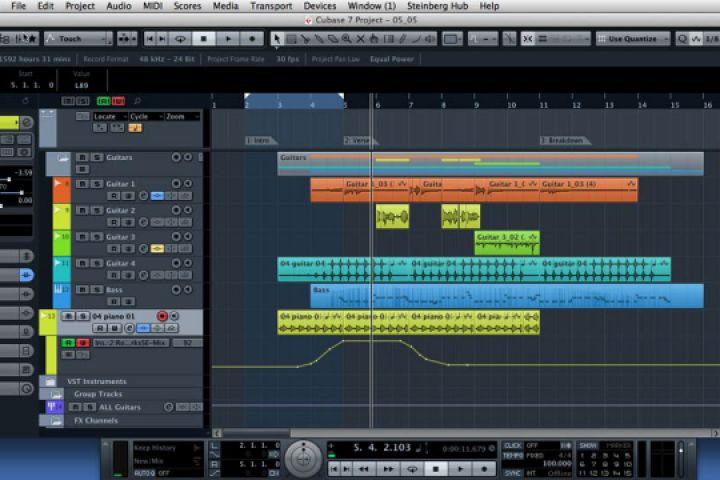Open the color selector dropdown in toolbar
The width and height of the screenshot is (720, 480).
452,39
